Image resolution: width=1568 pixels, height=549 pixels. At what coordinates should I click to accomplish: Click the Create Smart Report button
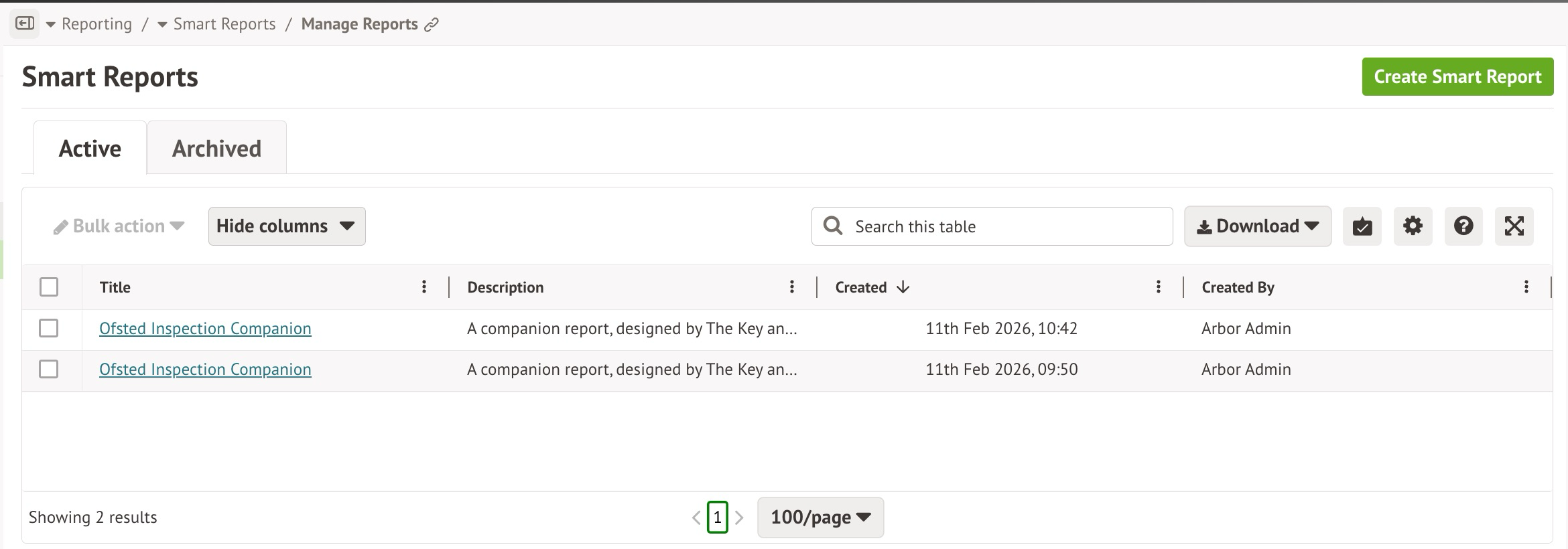pyautogui.click(x=1457, y=77)
